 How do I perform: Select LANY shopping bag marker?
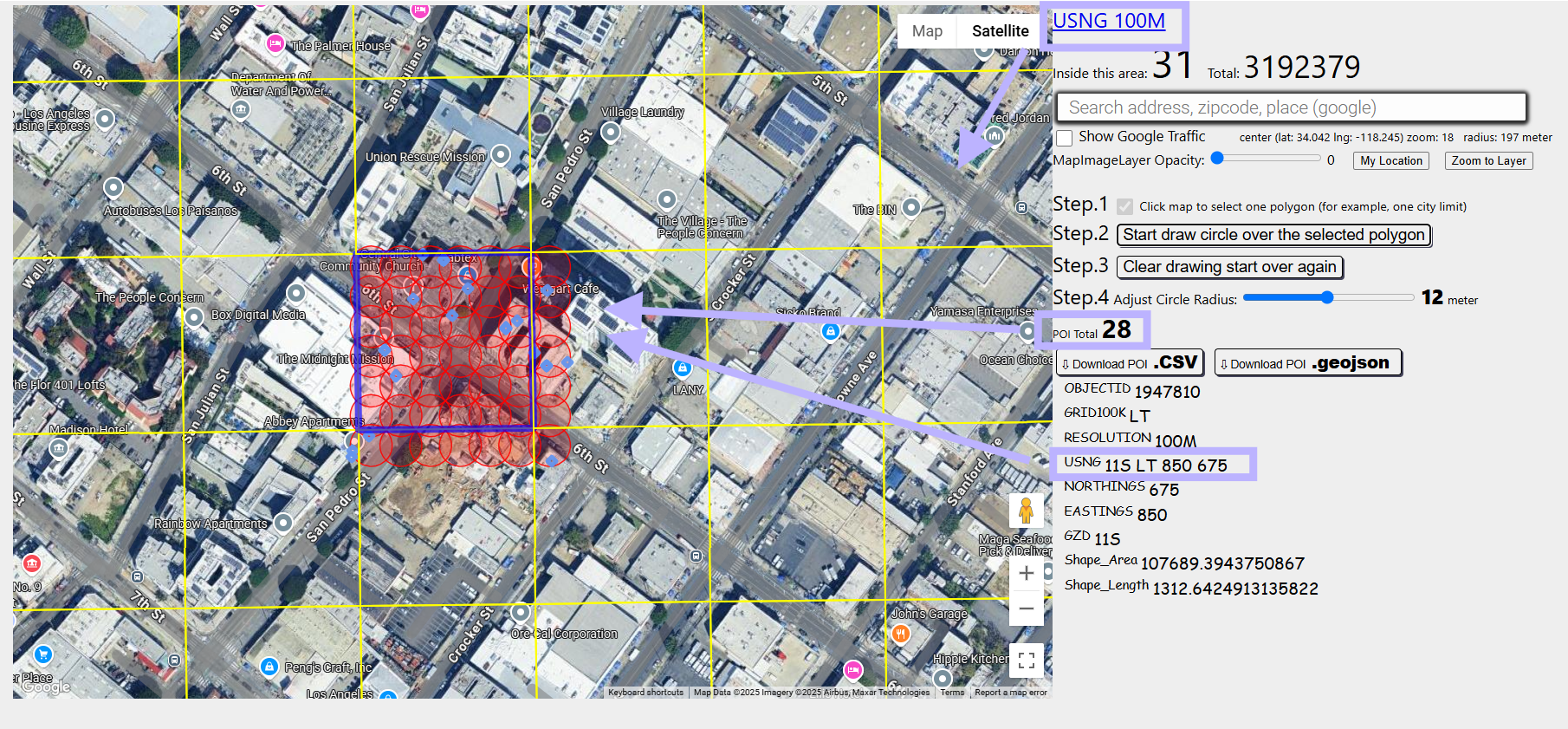tap(683, 368)
